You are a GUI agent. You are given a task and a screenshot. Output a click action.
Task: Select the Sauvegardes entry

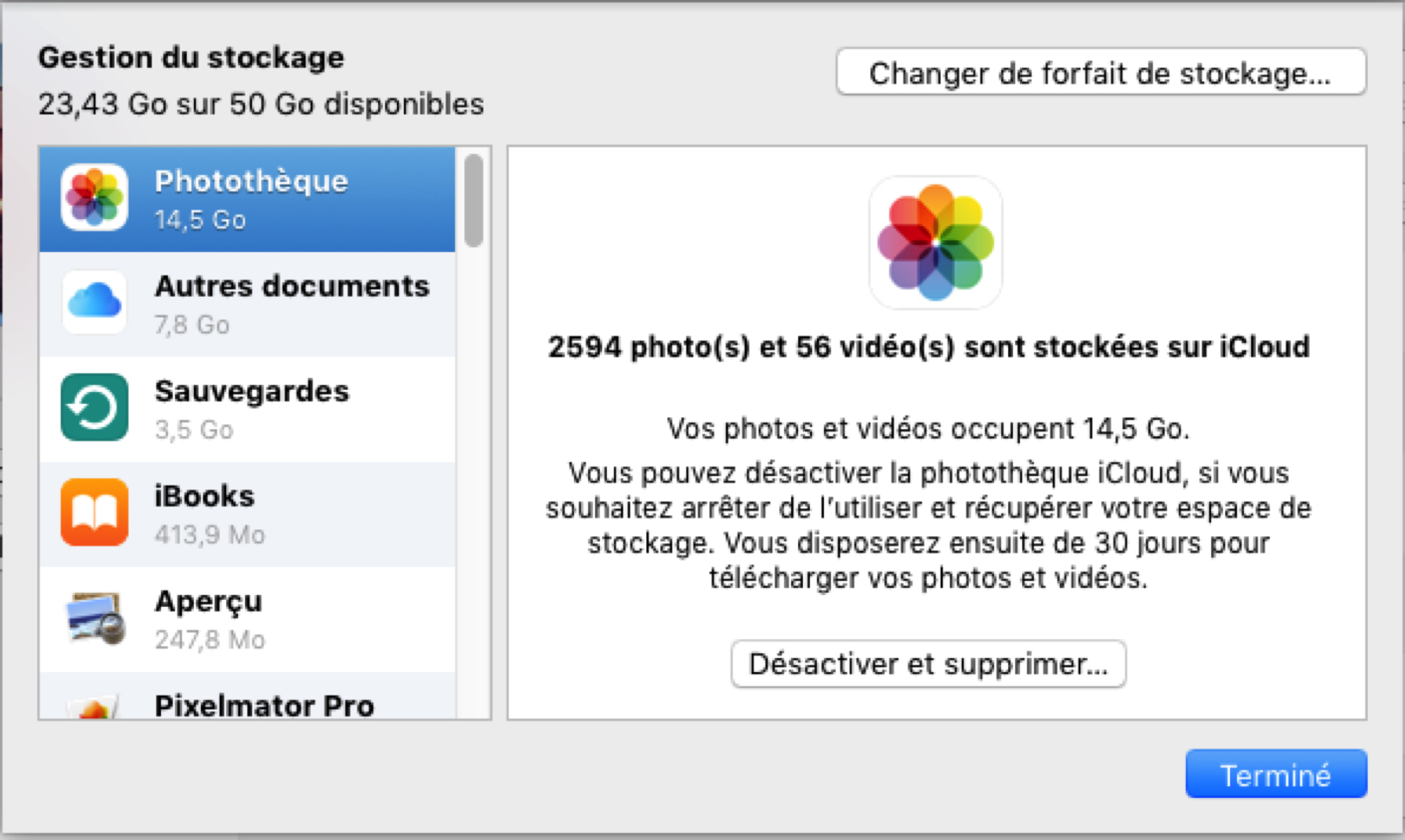[x=247, y=409]
